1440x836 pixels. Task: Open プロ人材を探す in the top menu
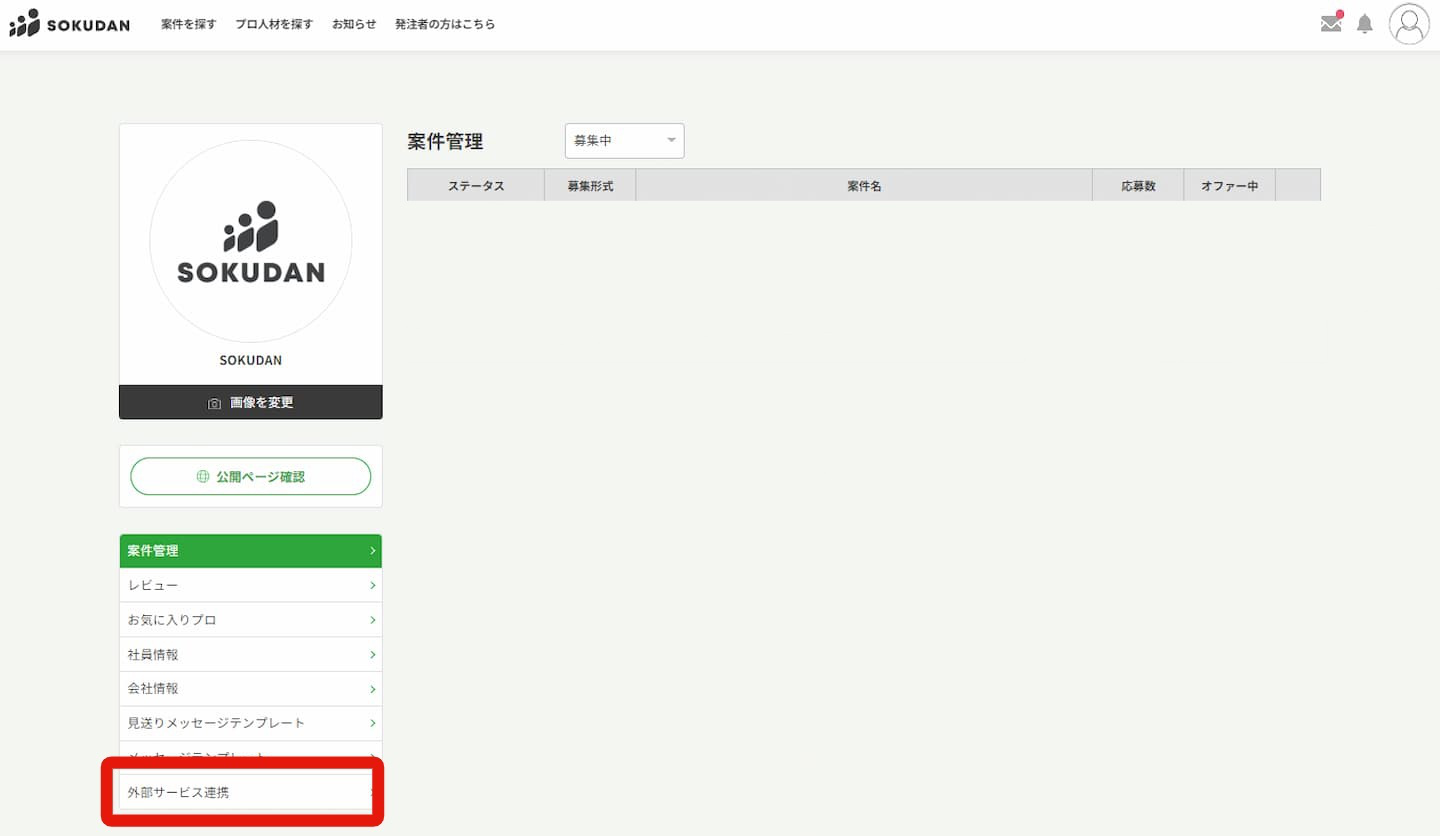coord(274,24)
